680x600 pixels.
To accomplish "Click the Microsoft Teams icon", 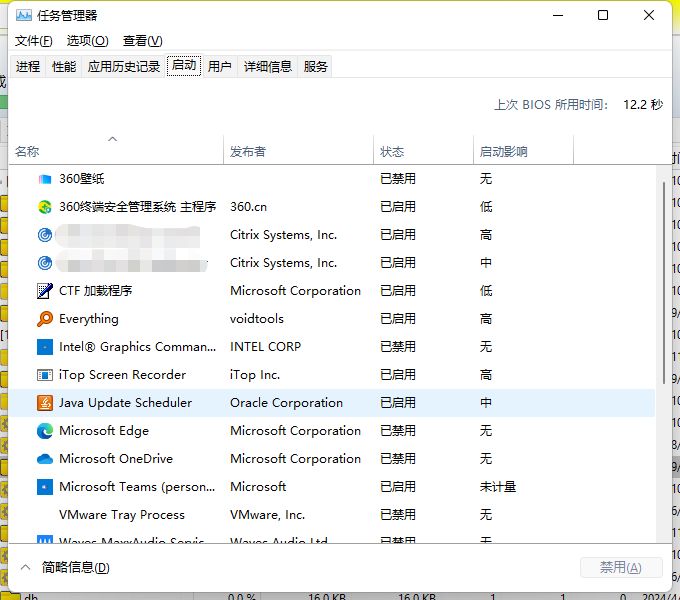I will point(45,487).
